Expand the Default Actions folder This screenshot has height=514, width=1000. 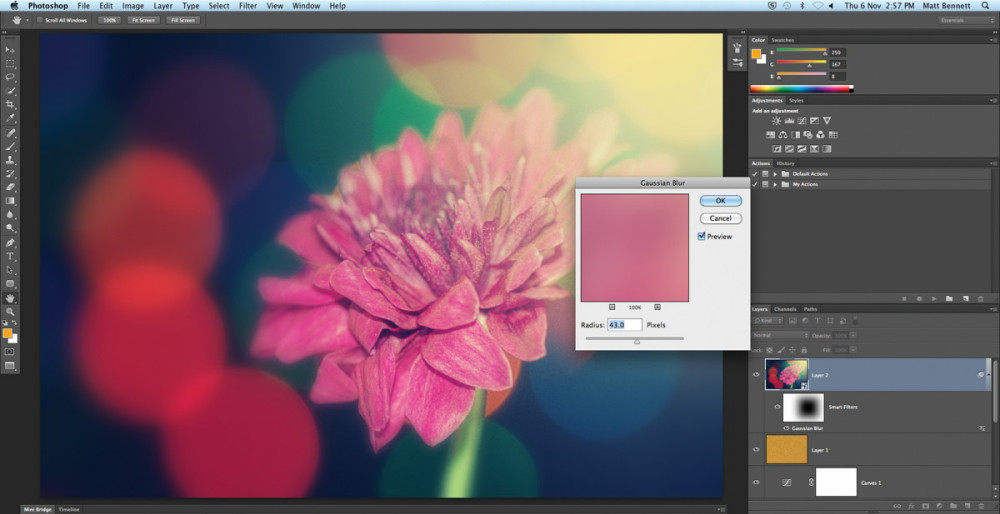coord(776,174)
